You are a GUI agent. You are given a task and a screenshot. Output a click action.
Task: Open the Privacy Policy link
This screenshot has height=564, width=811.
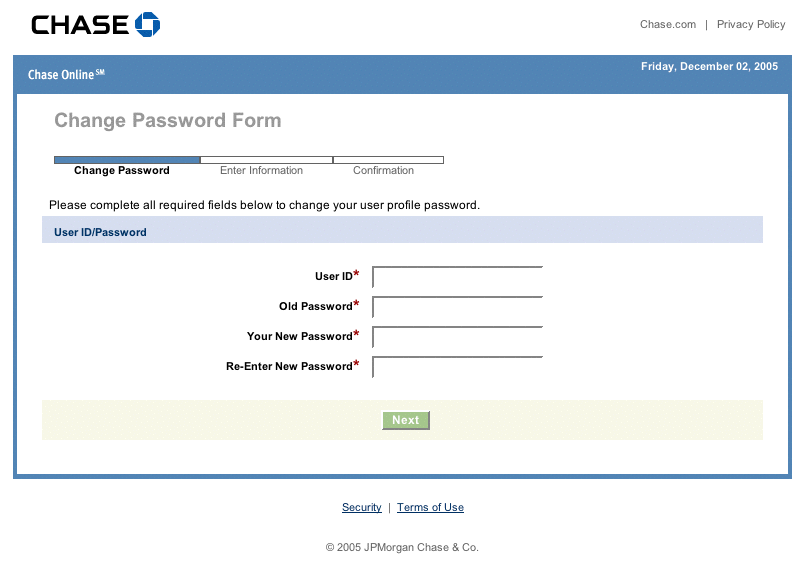coord(751,25)
